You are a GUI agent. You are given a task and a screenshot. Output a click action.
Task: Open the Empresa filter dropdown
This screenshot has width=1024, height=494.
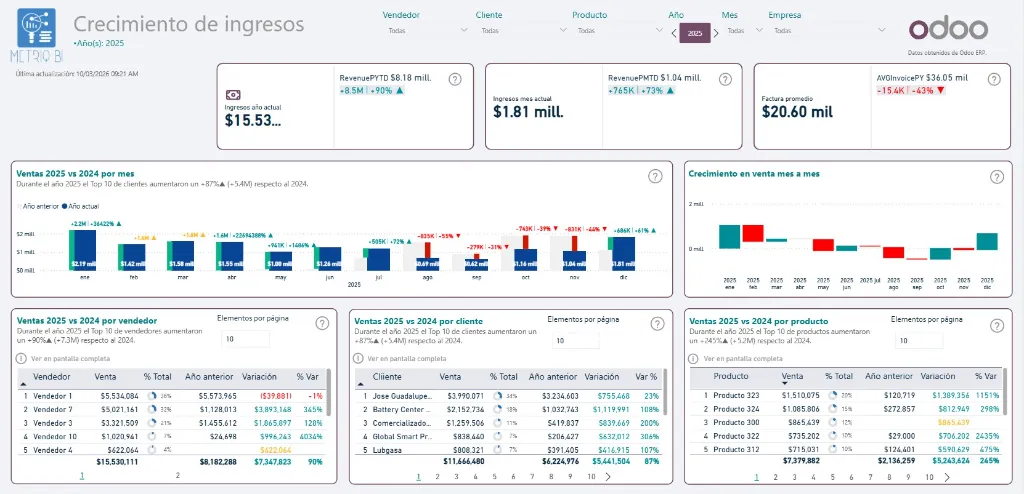coord(828,30)
